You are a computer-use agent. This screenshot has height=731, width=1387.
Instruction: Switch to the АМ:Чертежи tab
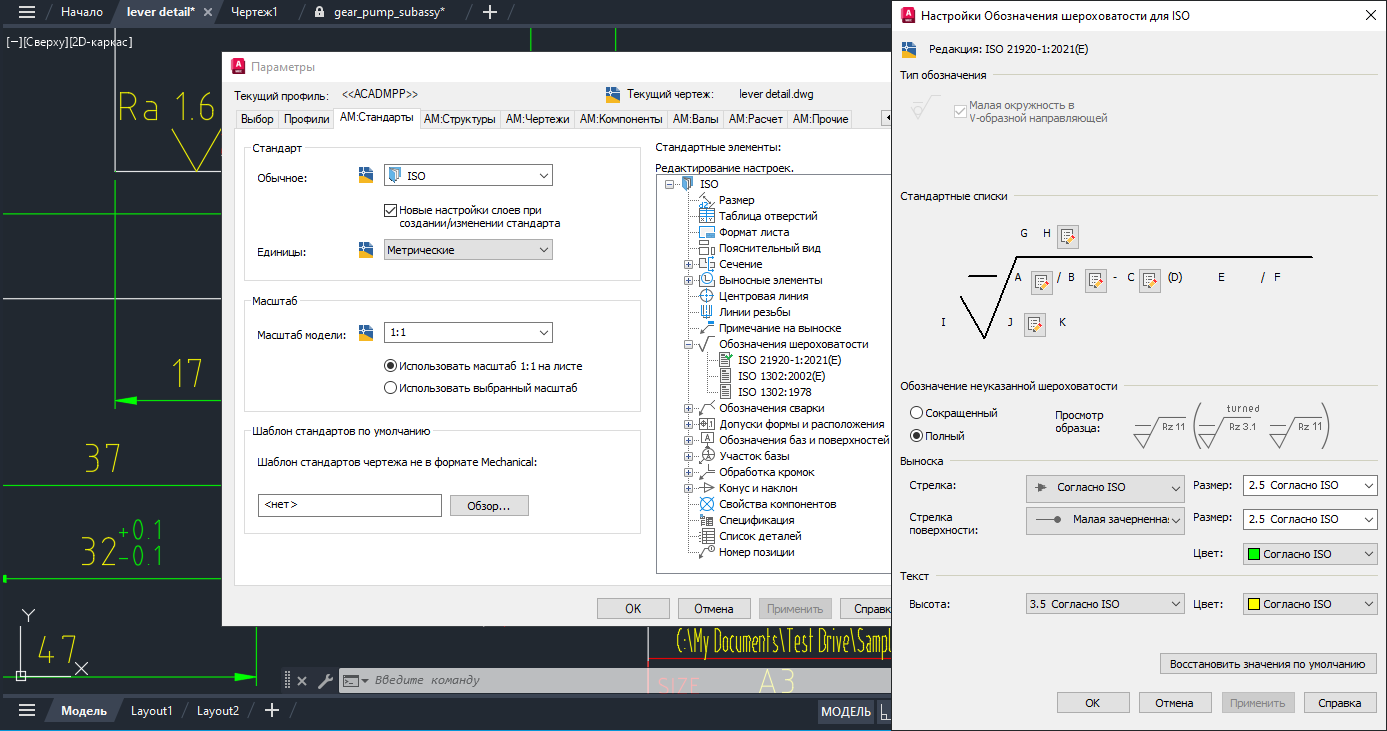(538, 119)
